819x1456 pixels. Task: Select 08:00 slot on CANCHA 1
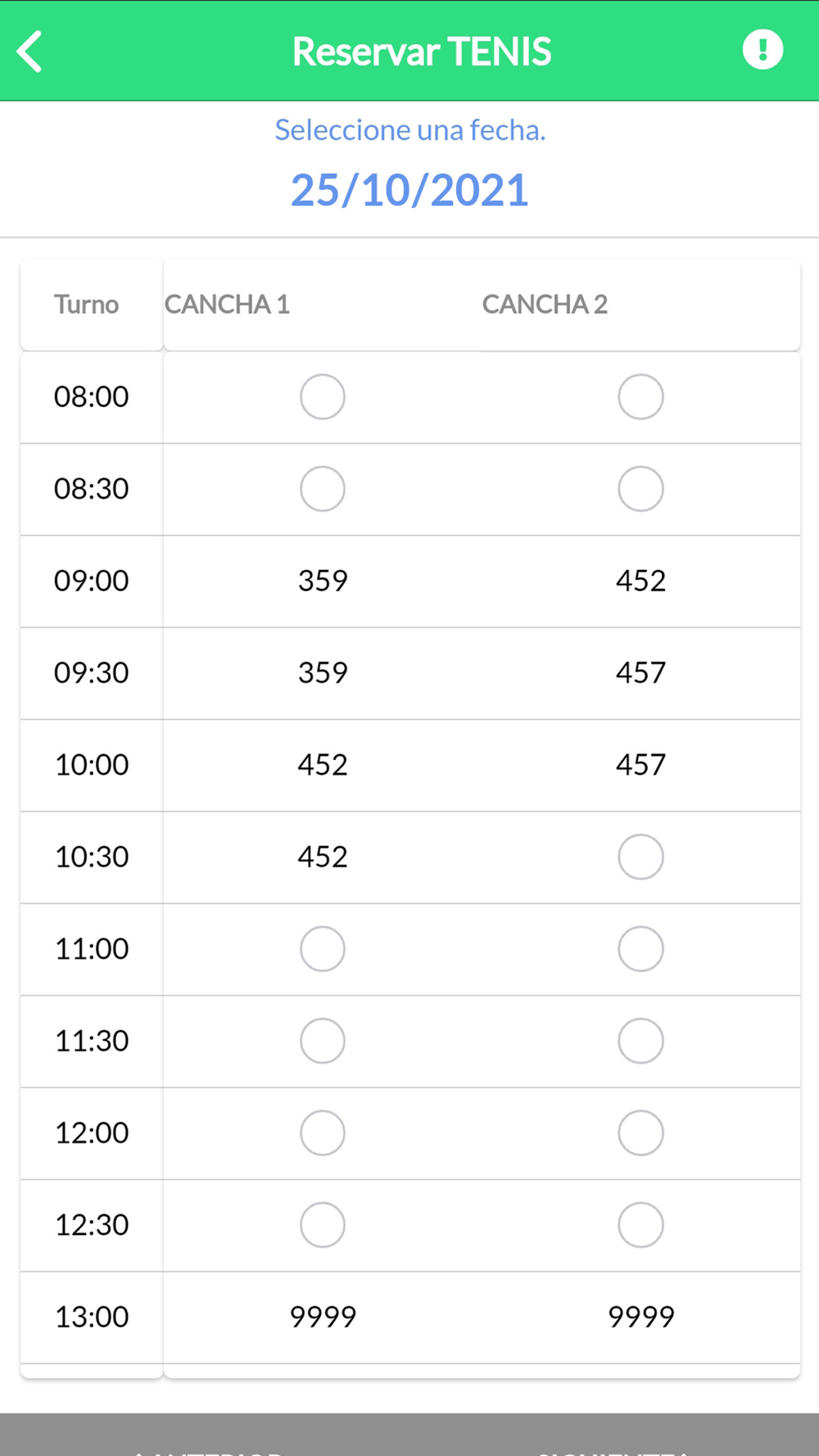click(323, 397)
